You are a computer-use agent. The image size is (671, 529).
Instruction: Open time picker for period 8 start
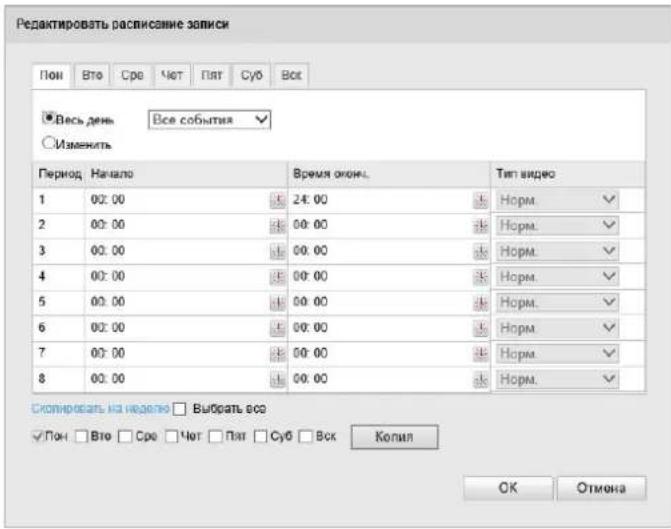[x=278, y=380]
